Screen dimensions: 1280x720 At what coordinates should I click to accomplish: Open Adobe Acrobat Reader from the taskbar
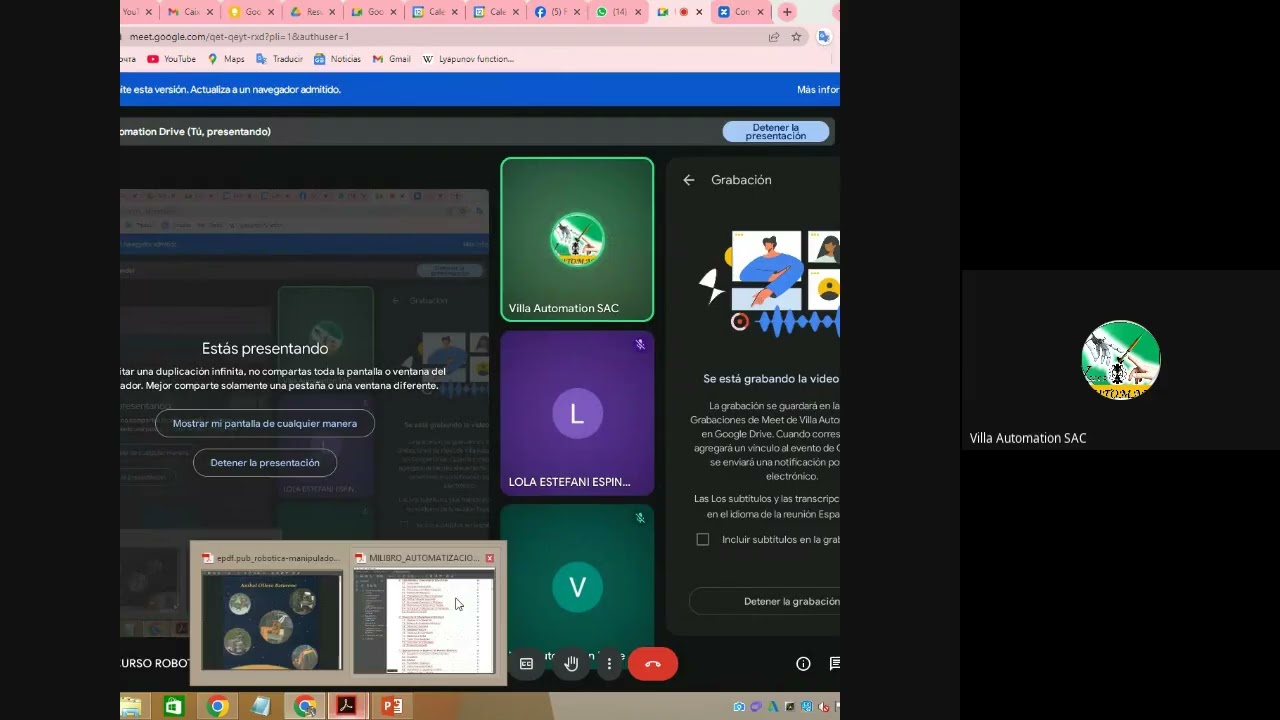pyautogui.click(x=347, y=707)
